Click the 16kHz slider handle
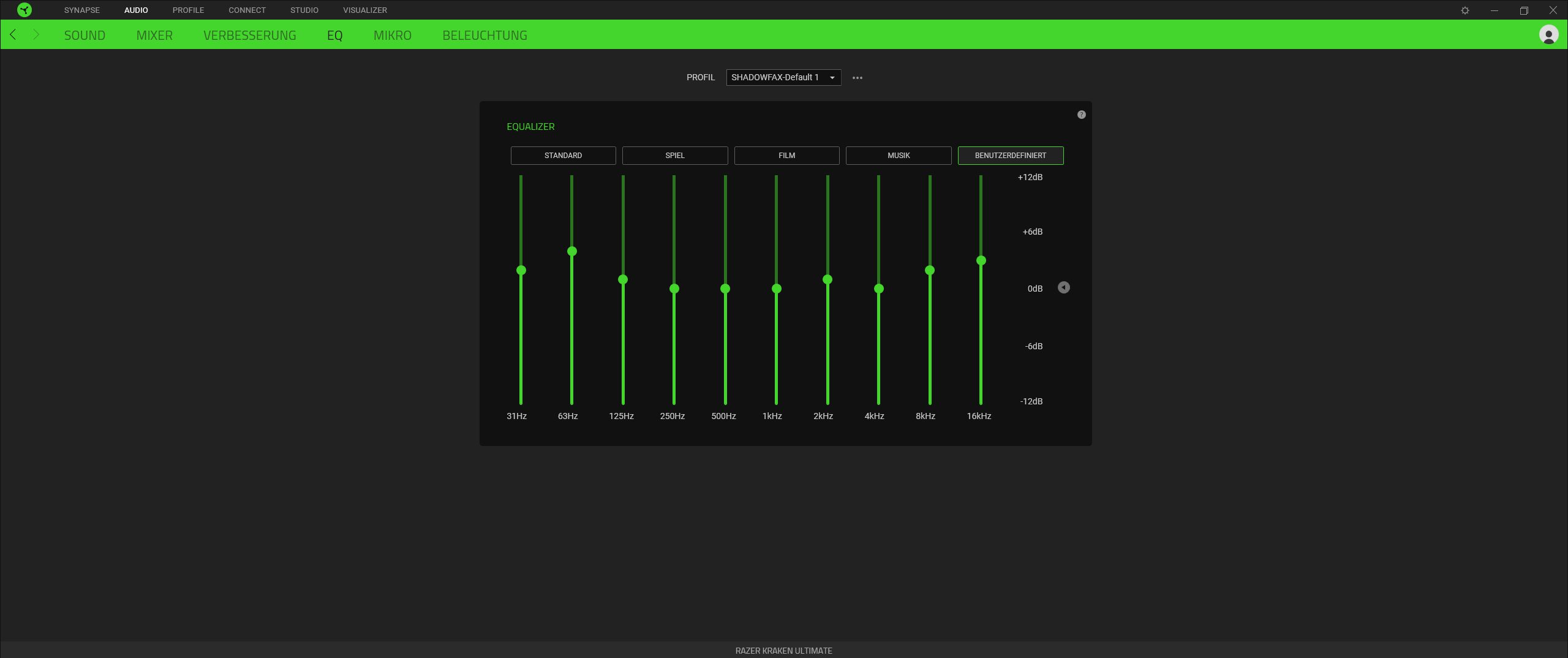The height and width of the screenshot is (658, 1568). pyautogui.click(x=981, y=260)
